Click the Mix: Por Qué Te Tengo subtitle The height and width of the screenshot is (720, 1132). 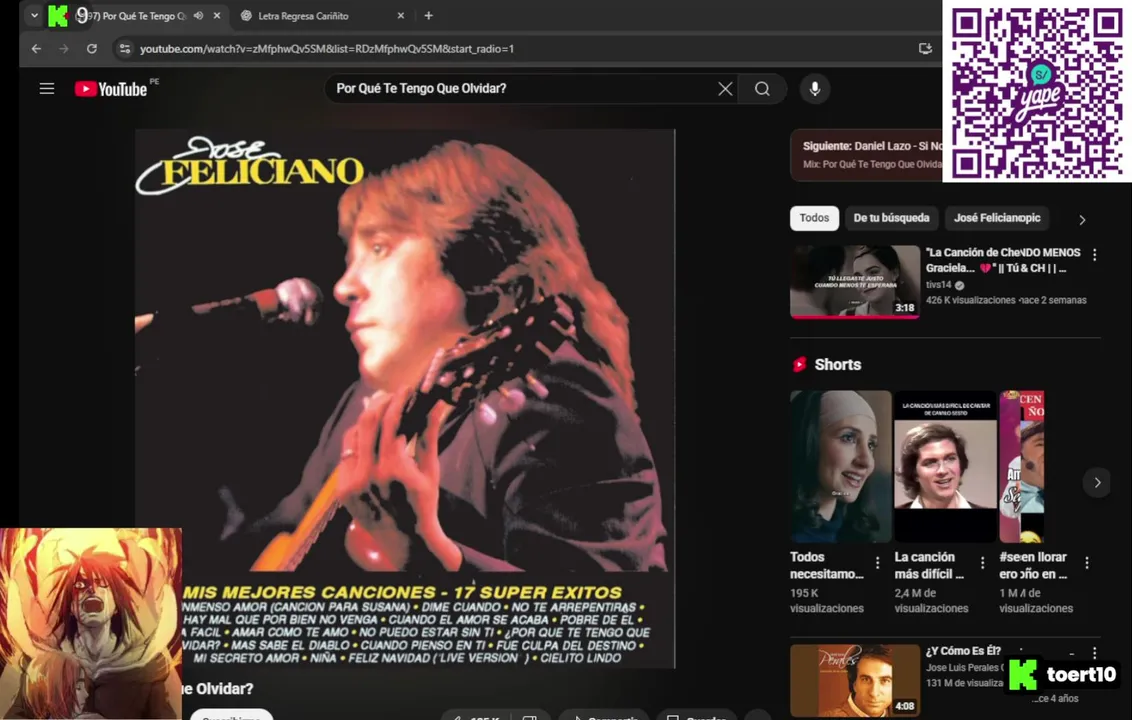click(x=872, y=165)
